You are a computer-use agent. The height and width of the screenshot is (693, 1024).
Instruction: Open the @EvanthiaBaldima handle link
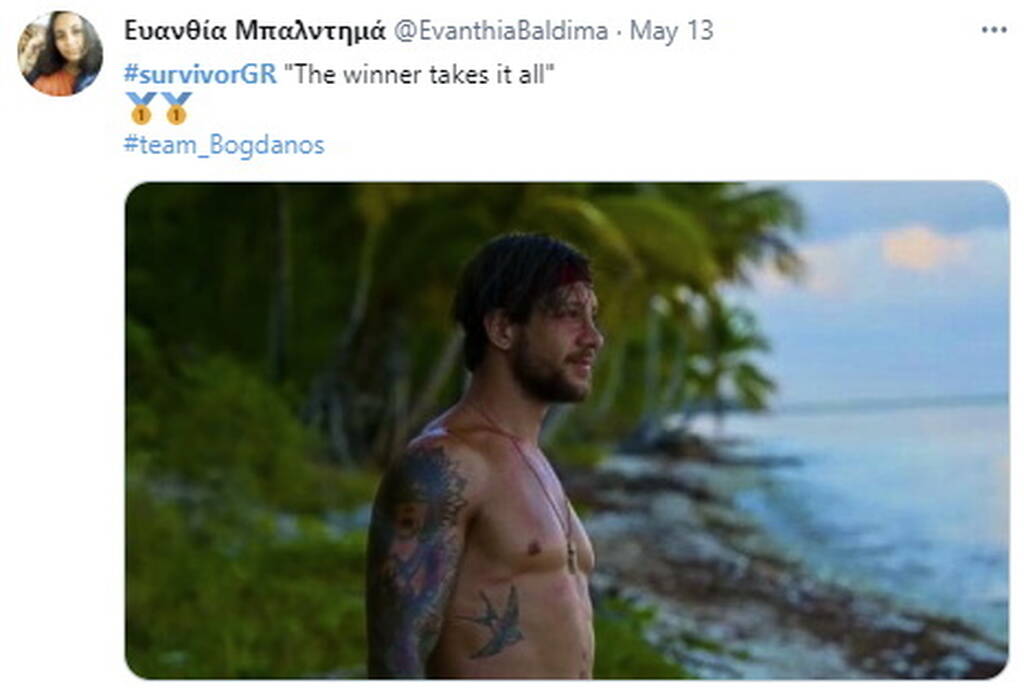point(501,31)
